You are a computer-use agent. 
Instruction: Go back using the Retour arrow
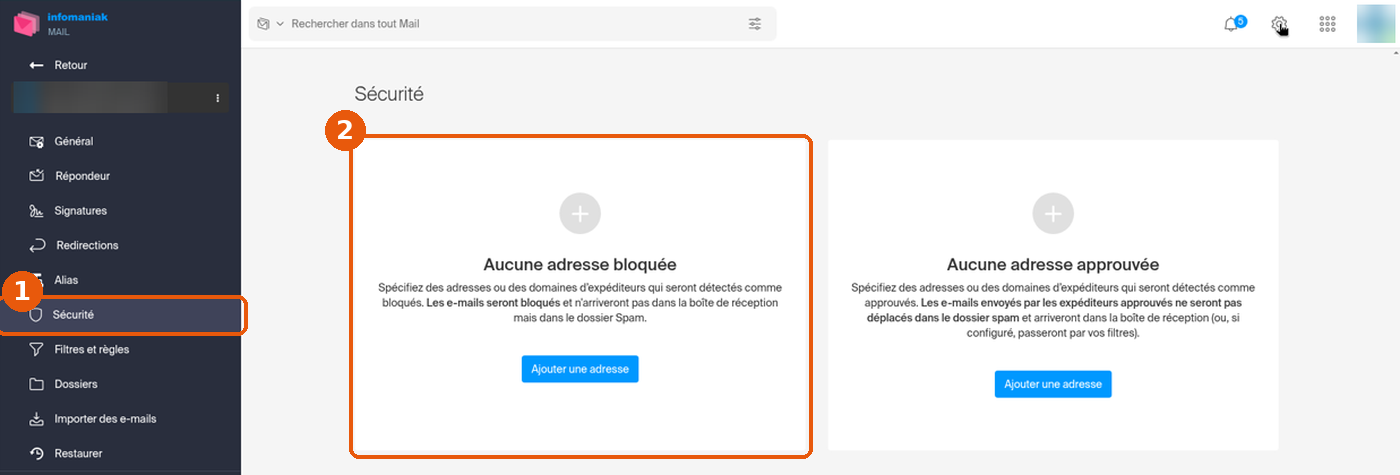coord(37,65)
